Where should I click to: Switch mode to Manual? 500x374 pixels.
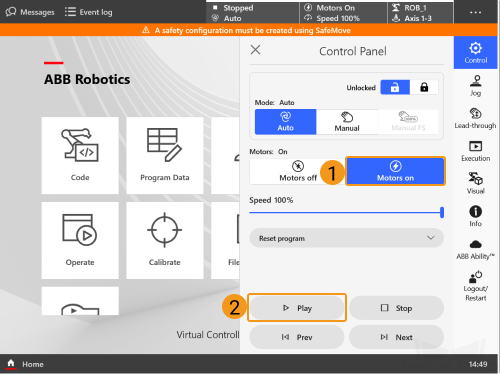347,122
